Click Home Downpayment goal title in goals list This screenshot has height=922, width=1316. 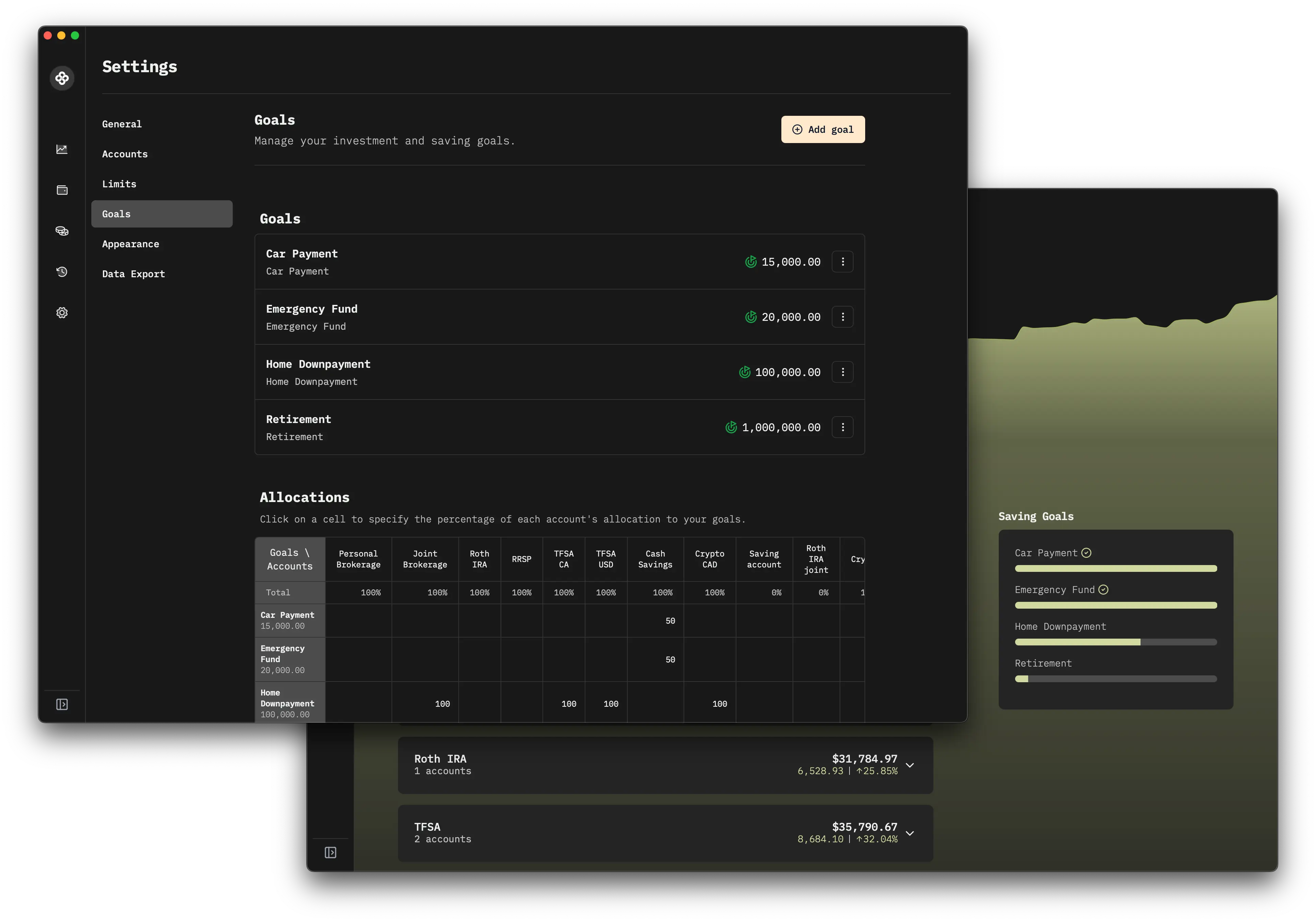pyautogui.click(x=318, y=364)
